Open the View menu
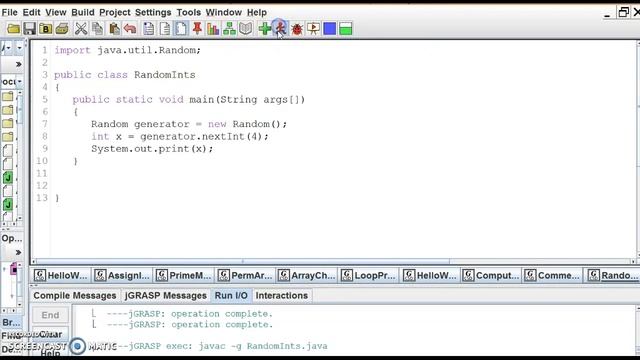This screenshot has width=640, height=360. point(56,12)
